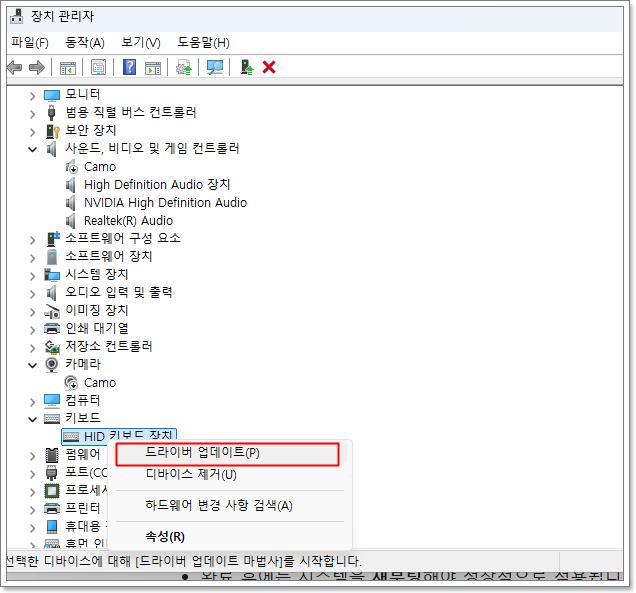Select the 인쇄 대기열 printer icon

[x=52, y=329]
